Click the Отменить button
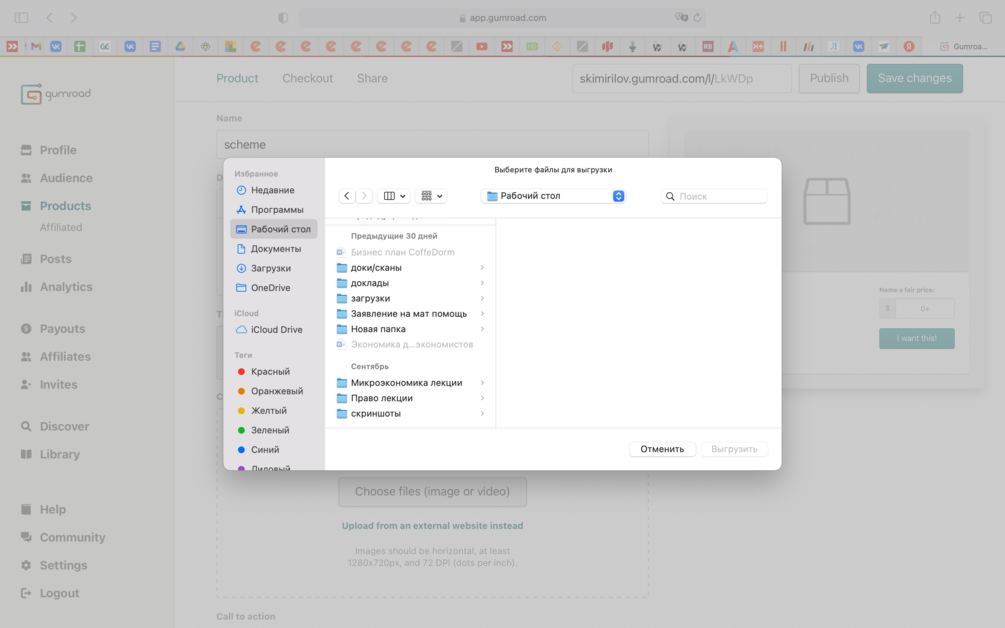 [x=662, y=449]
